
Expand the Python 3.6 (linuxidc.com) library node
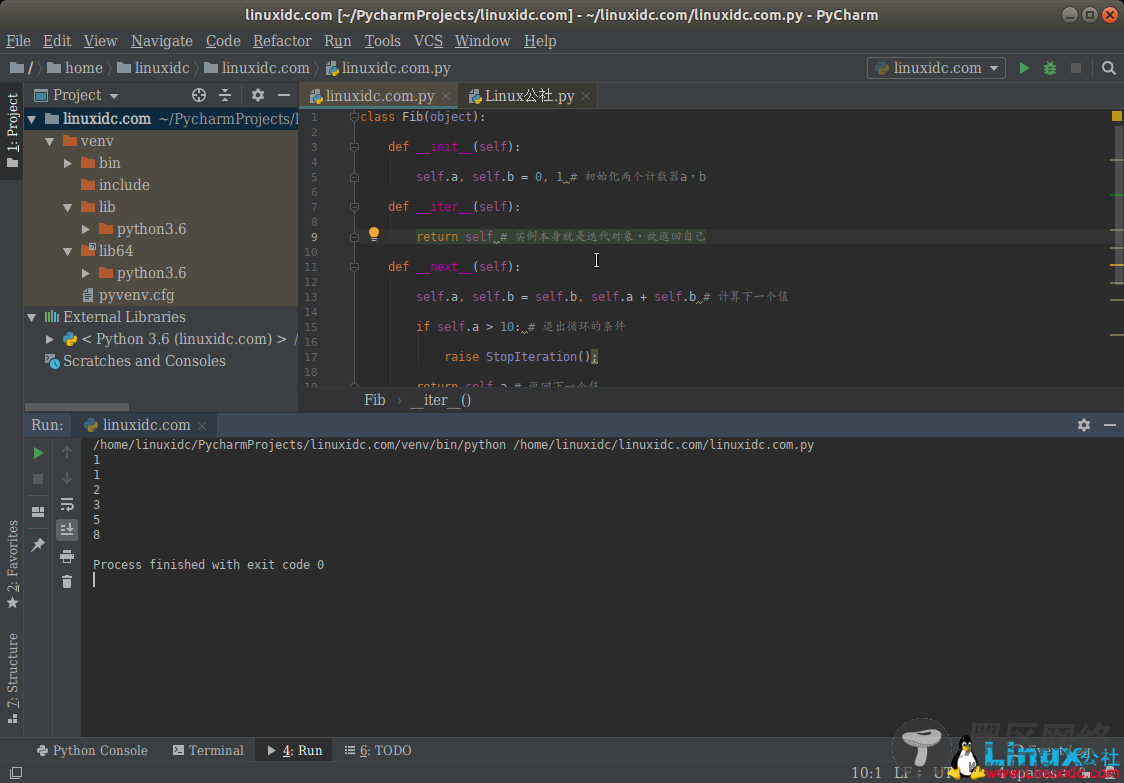[49, 339]
